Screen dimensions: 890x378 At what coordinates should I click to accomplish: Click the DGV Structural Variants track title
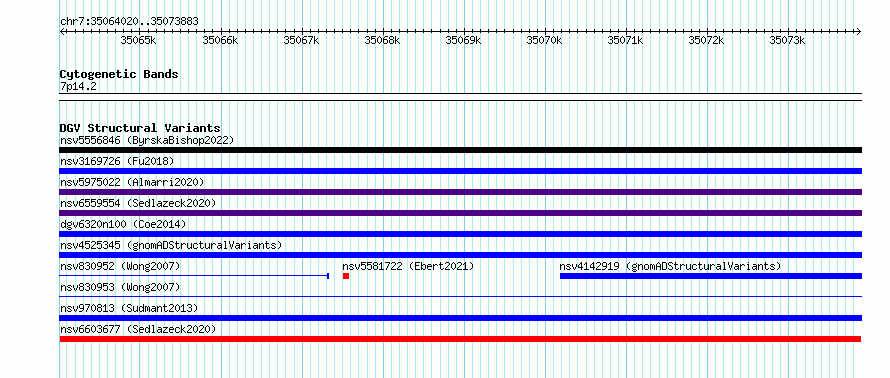140,128
